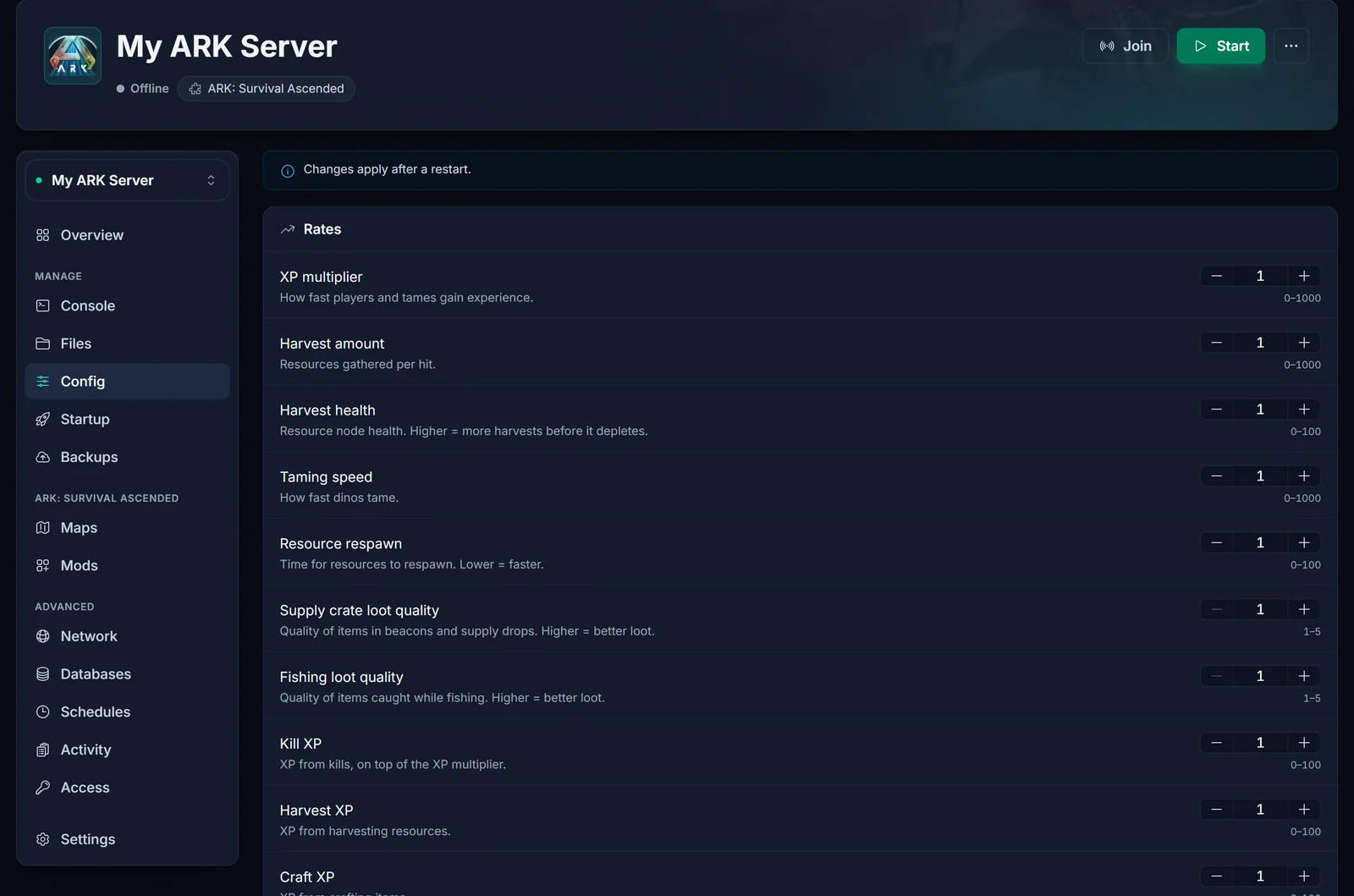This screenshot has height=896, width=1354.
Task: Open the Mods page
Action: [127, 565]
